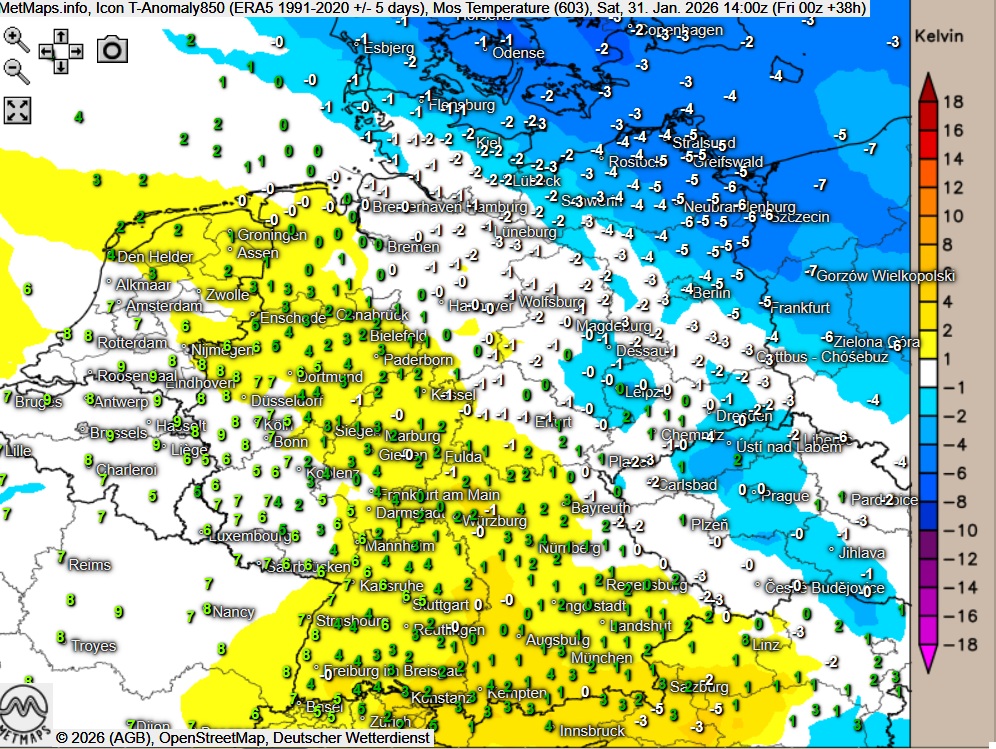
Task: Toggle fullscreen with the expand arrows icon
Action: click(16, 109)
